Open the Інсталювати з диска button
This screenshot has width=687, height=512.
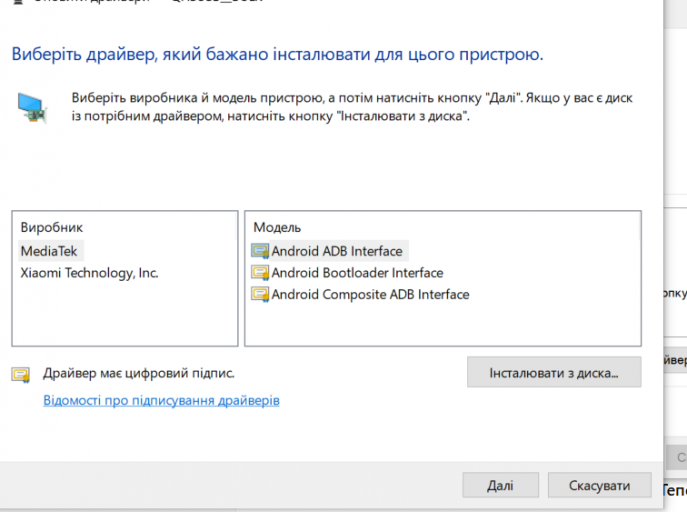click(554, 372)
